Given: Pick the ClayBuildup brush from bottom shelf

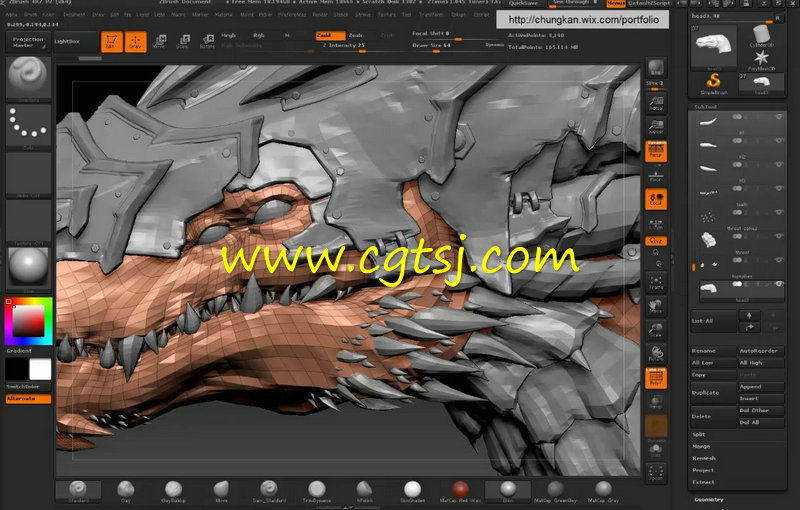Looking at the screenshot, I should click(173, 491).
